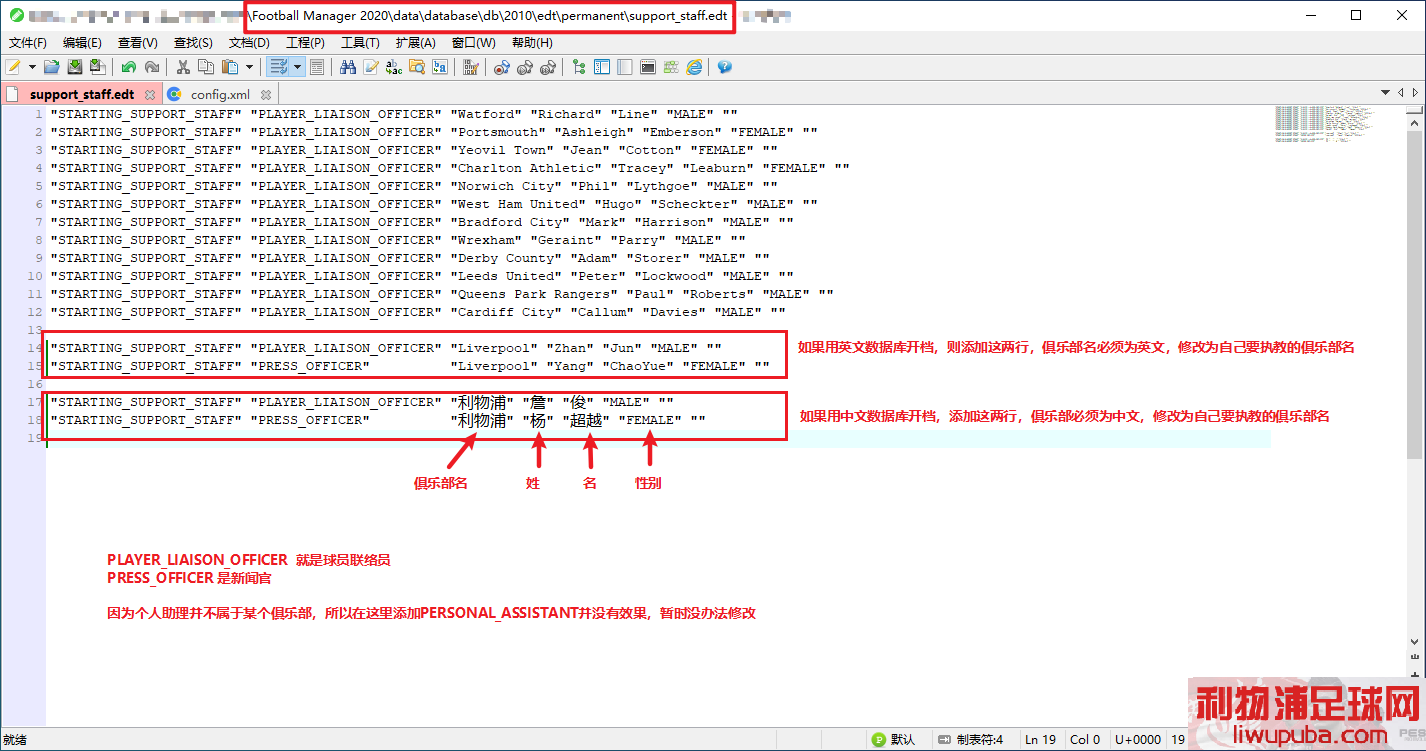1426x751 pixels.
Task: Click the third macro toolbar icon
Action: [x=548, y=67]
